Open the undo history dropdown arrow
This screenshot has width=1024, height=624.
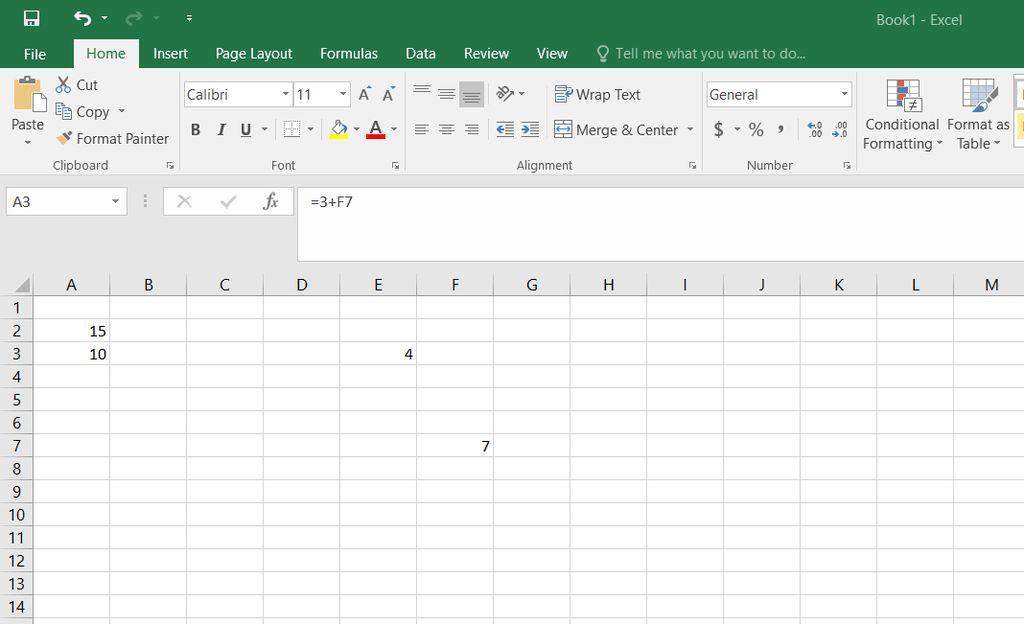(104, 18)
